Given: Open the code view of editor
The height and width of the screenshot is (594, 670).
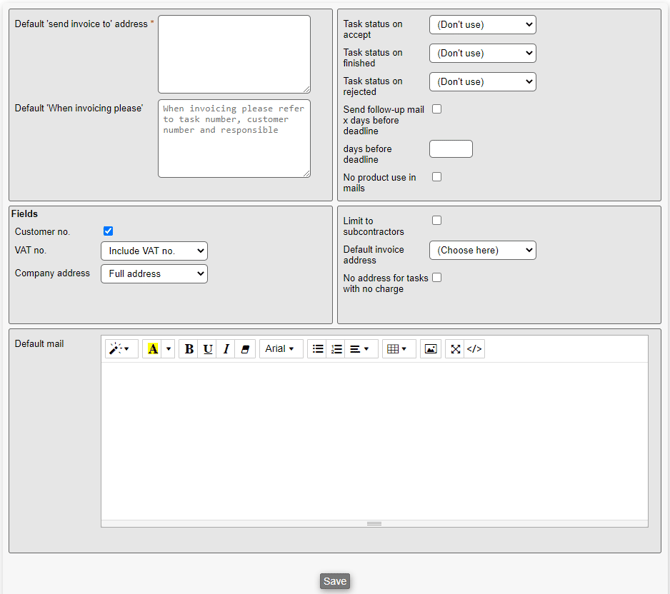Looking at the screenshot, I should (x=475, y=349).
